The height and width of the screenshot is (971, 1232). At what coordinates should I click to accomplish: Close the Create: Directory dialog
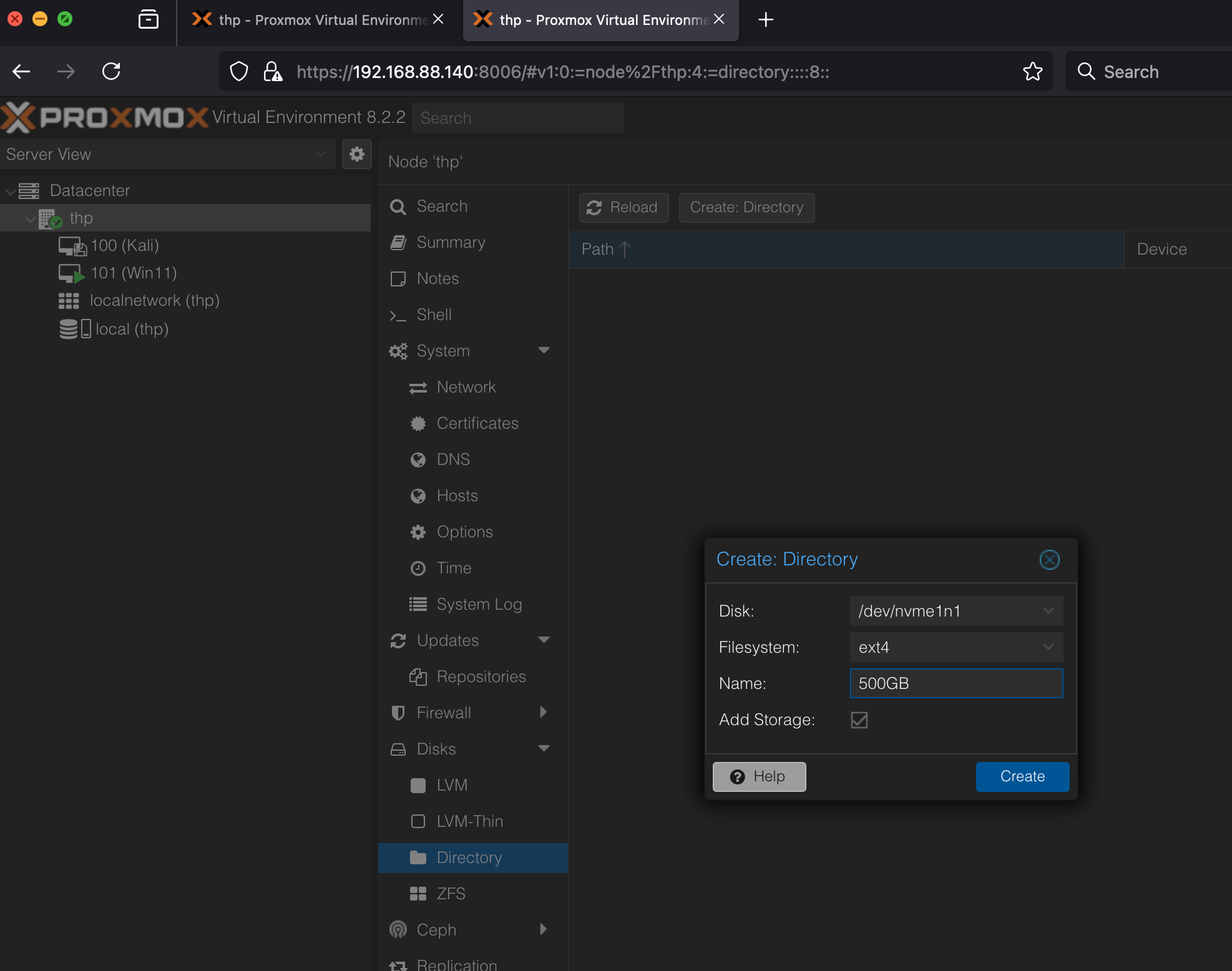point(1049,560)
